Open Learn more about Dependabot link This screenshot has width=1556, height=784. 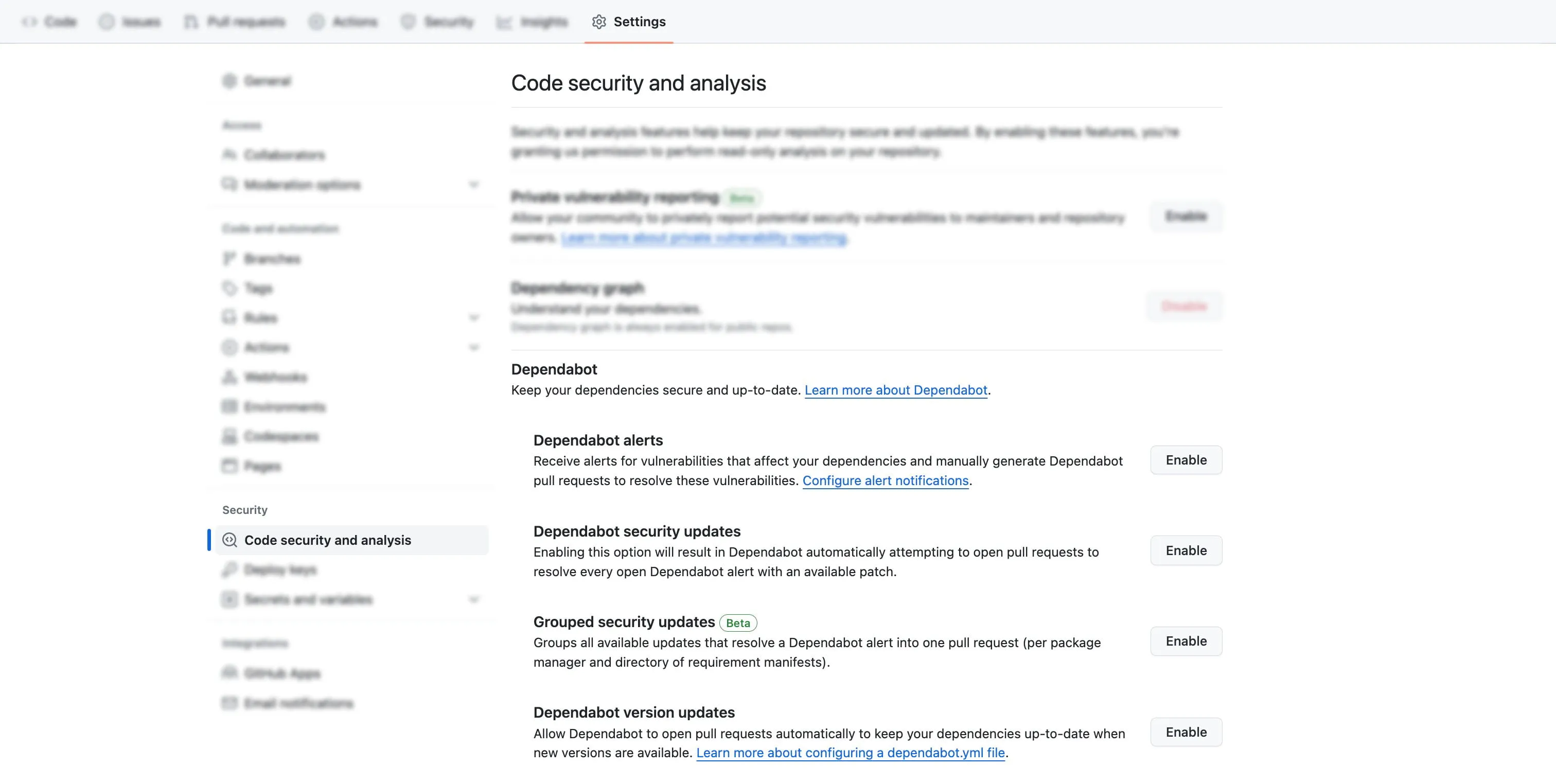(x=895, y=390)
